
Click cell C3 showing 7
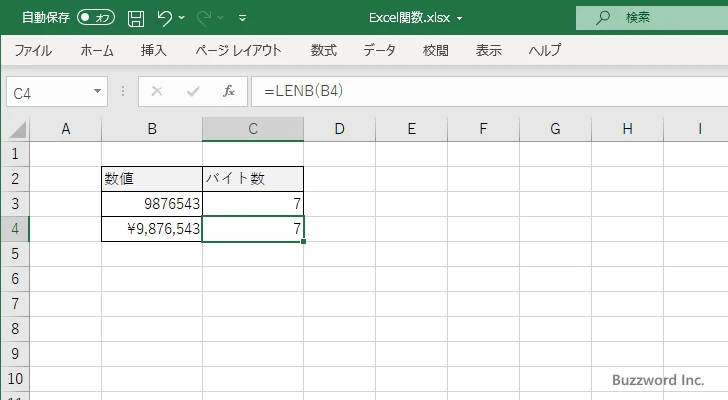pos(253,204)
